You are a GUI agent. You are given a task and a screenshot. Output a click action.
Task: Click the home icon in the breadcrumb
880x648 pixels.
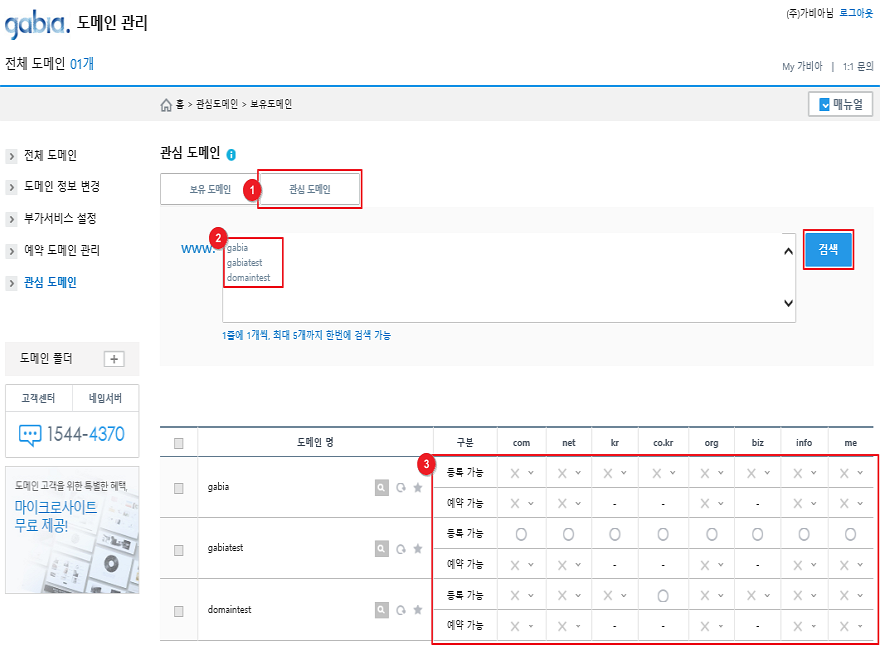(x=166, y=105)
